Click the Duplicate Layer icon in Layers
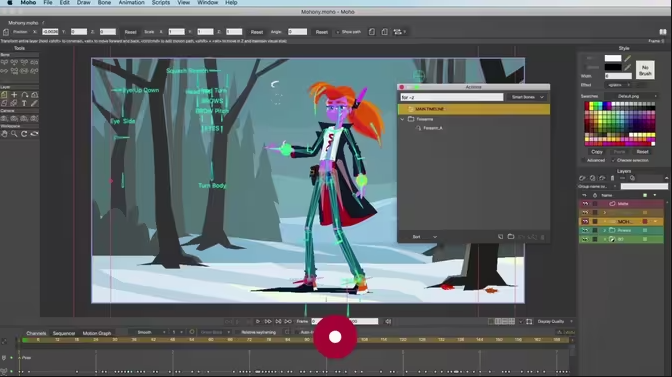The image size is (672, 377). [592, 178]
